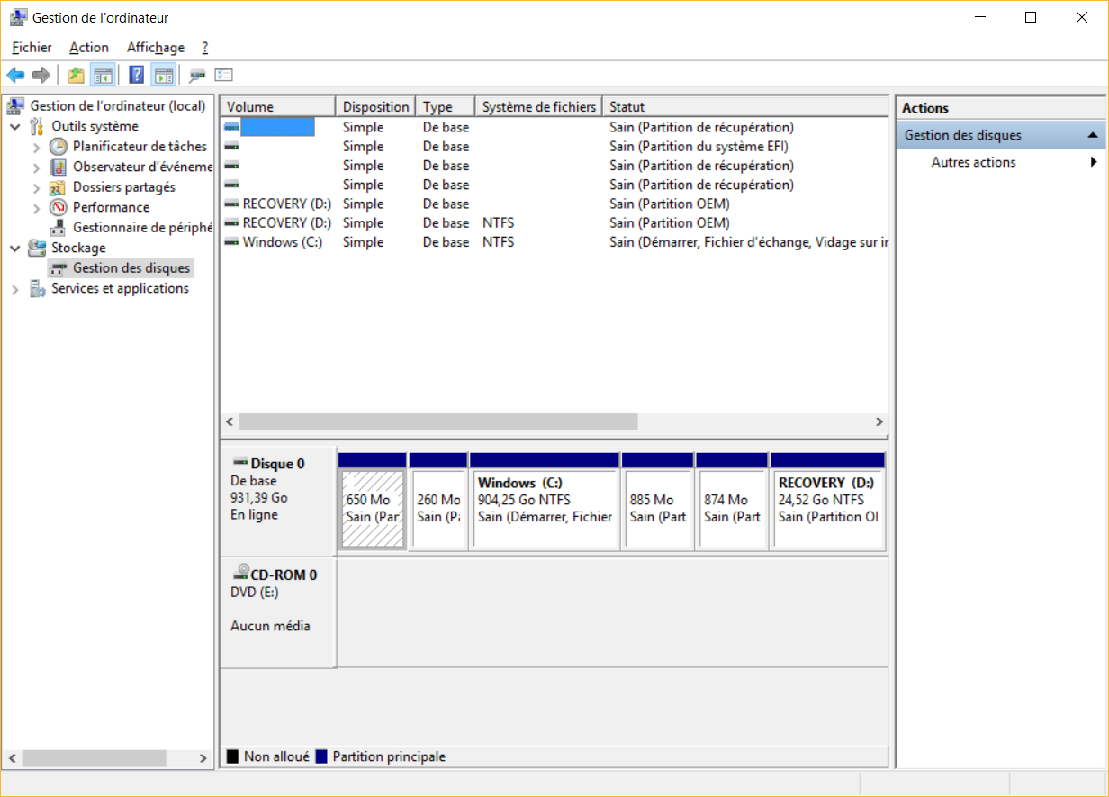Toggle the console tree pane toolbar button

coord(102,75)
